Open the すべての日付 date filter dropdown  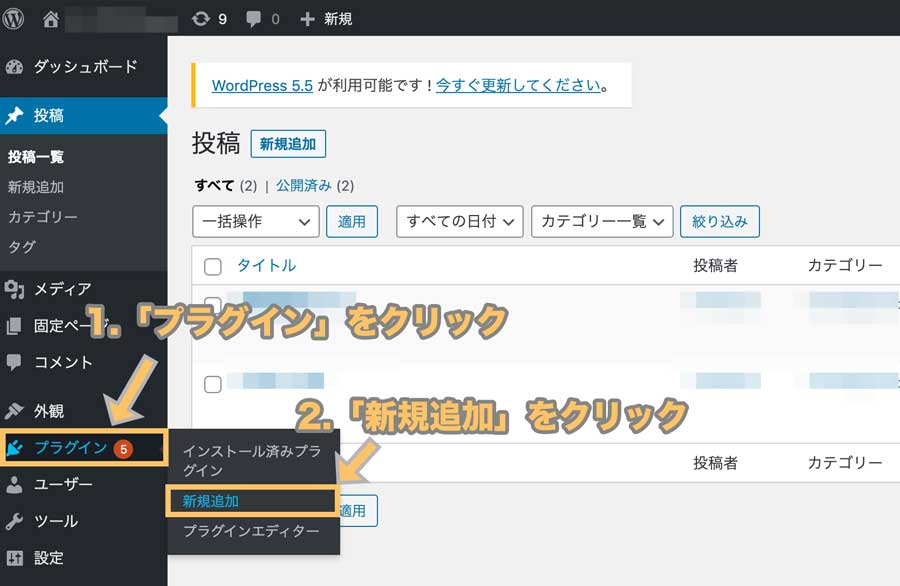[x=460, y=222]
